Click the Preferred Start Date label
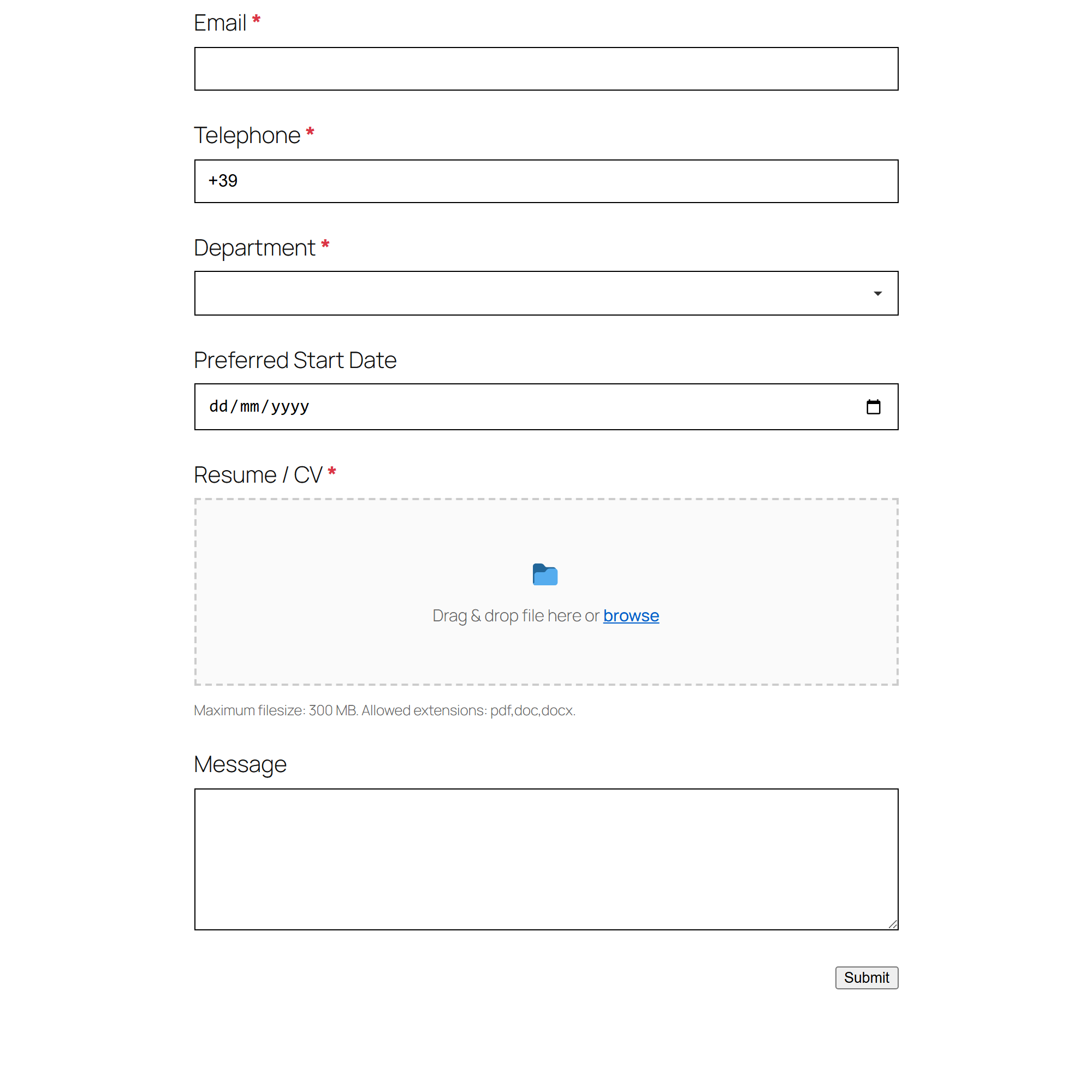 (295, 360)
